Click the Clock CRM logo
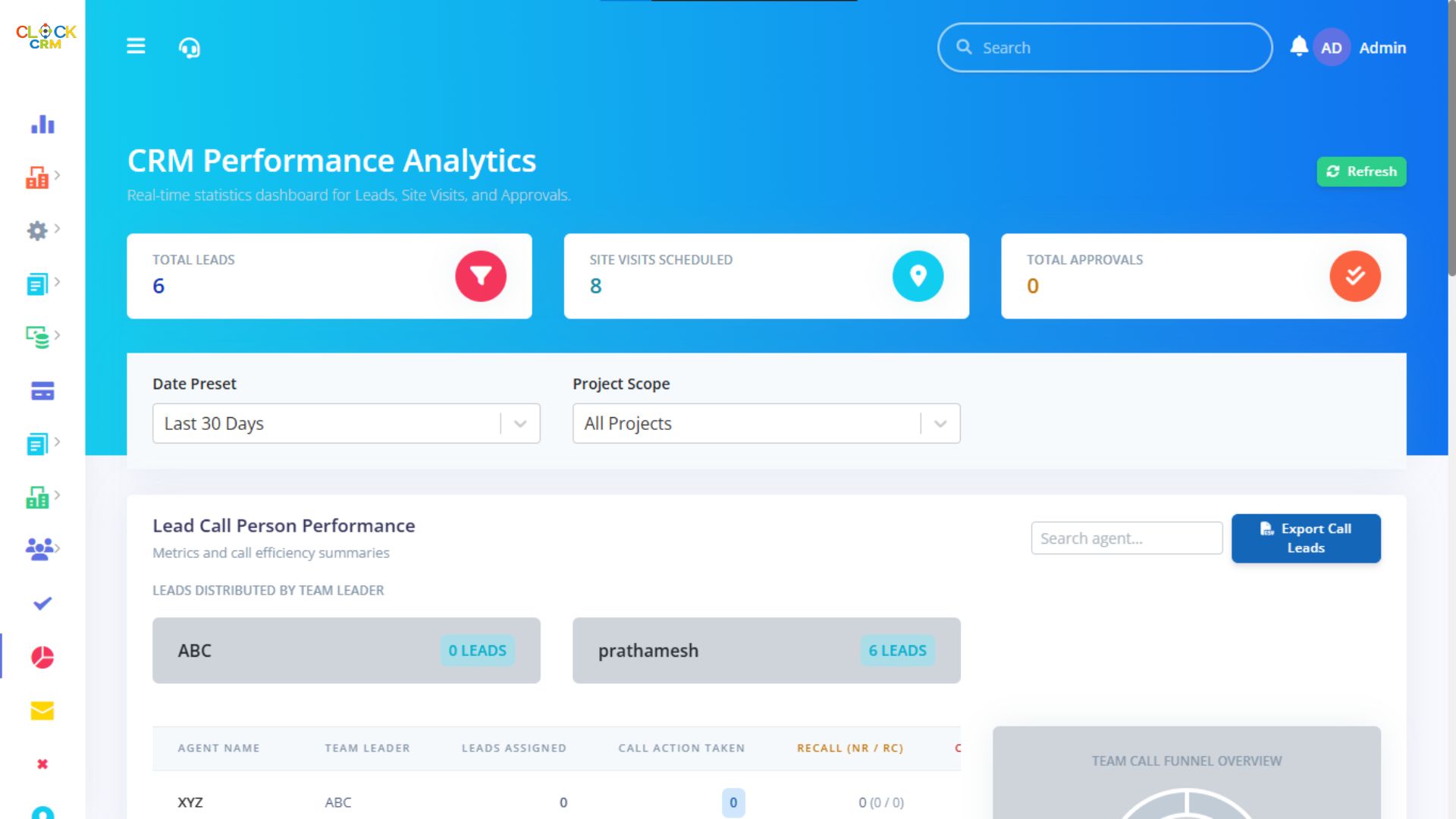1456x819 pixels. [x=45, y=36]
